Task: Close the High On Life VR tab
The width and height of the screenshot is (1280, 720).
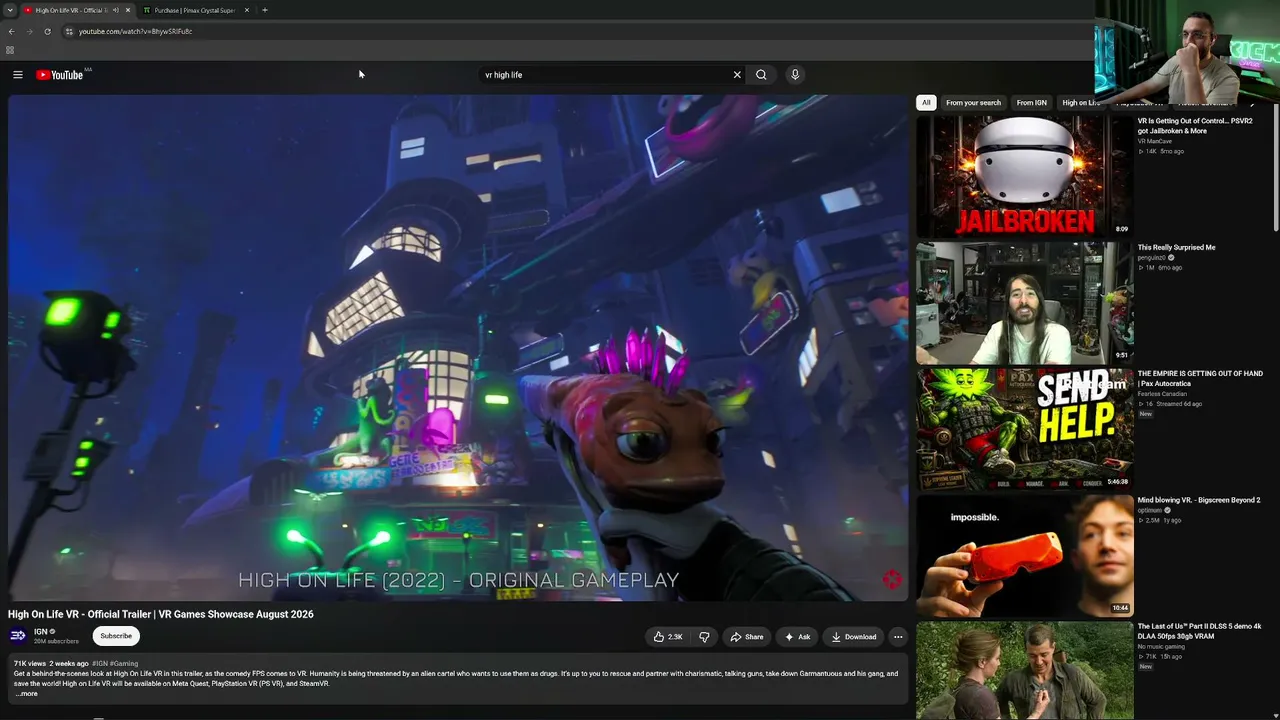Action: (128, 10)
